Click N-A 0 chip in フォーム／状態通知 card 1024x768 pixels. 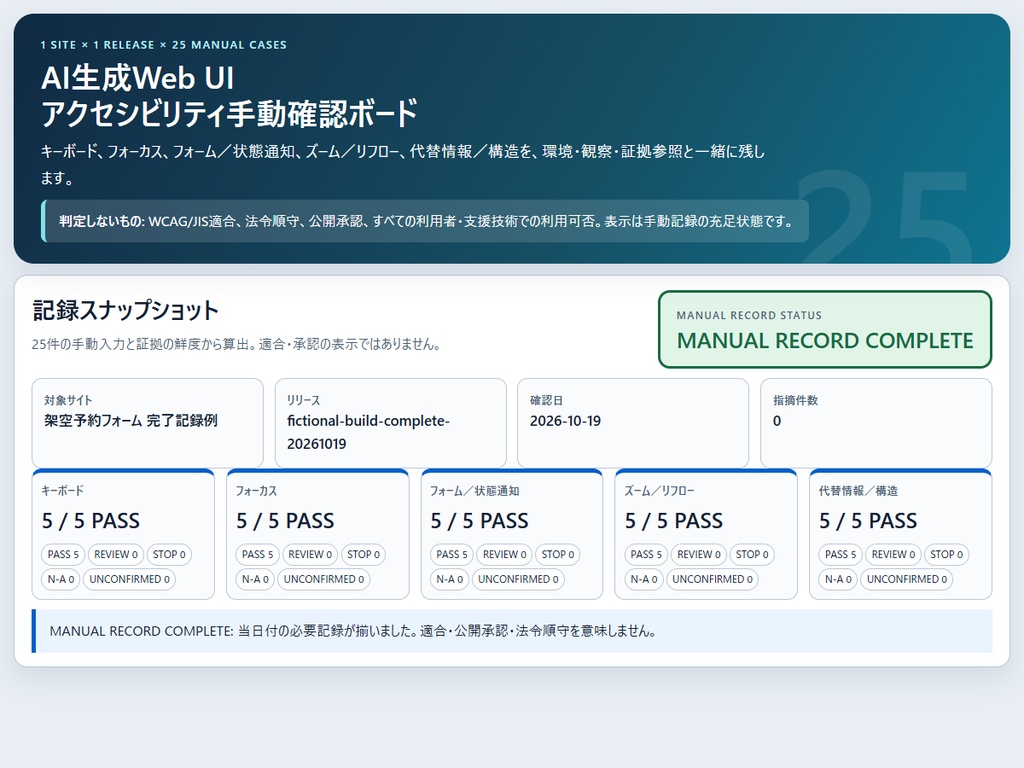point(449,579)
